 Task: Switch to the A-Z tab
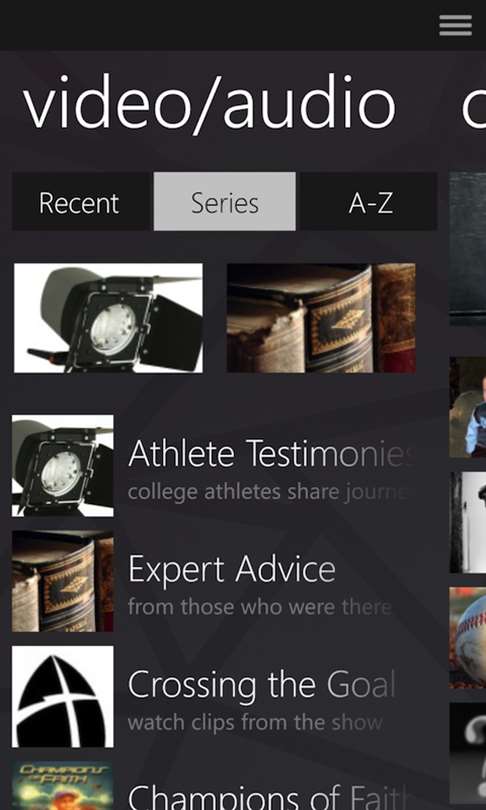[x=370, y=202]
